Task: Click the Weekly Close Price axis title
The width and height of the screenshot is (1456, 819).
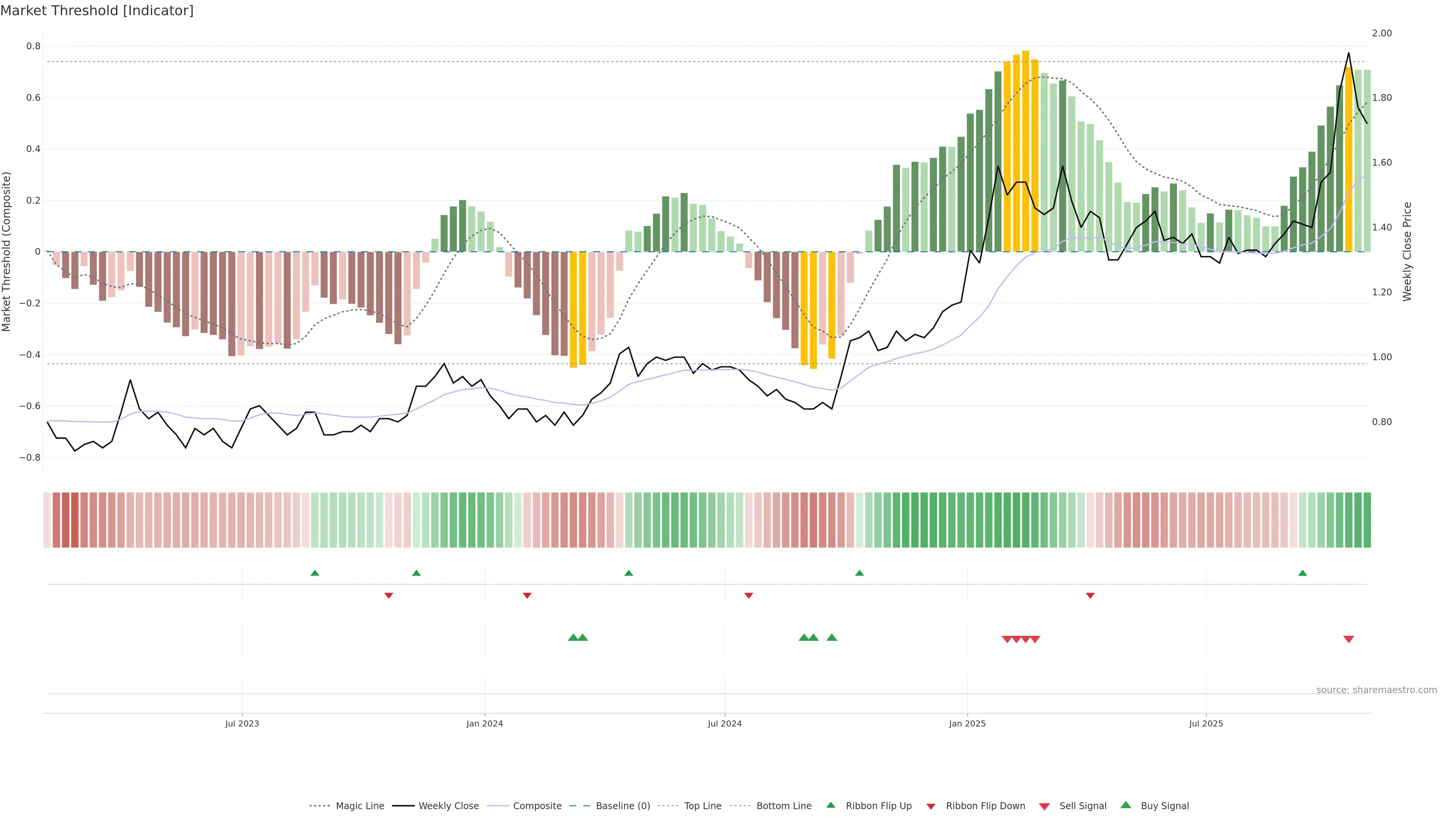Action: point(1407,251)
